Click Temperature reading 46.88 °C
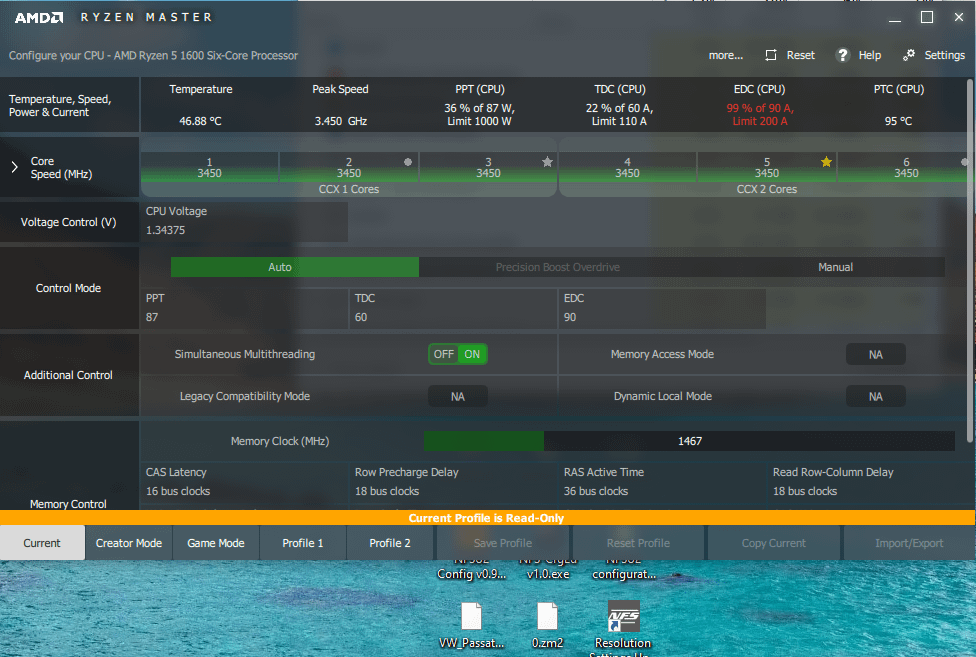The height and width of the screenshot is (657, 976). coord(200,121)
